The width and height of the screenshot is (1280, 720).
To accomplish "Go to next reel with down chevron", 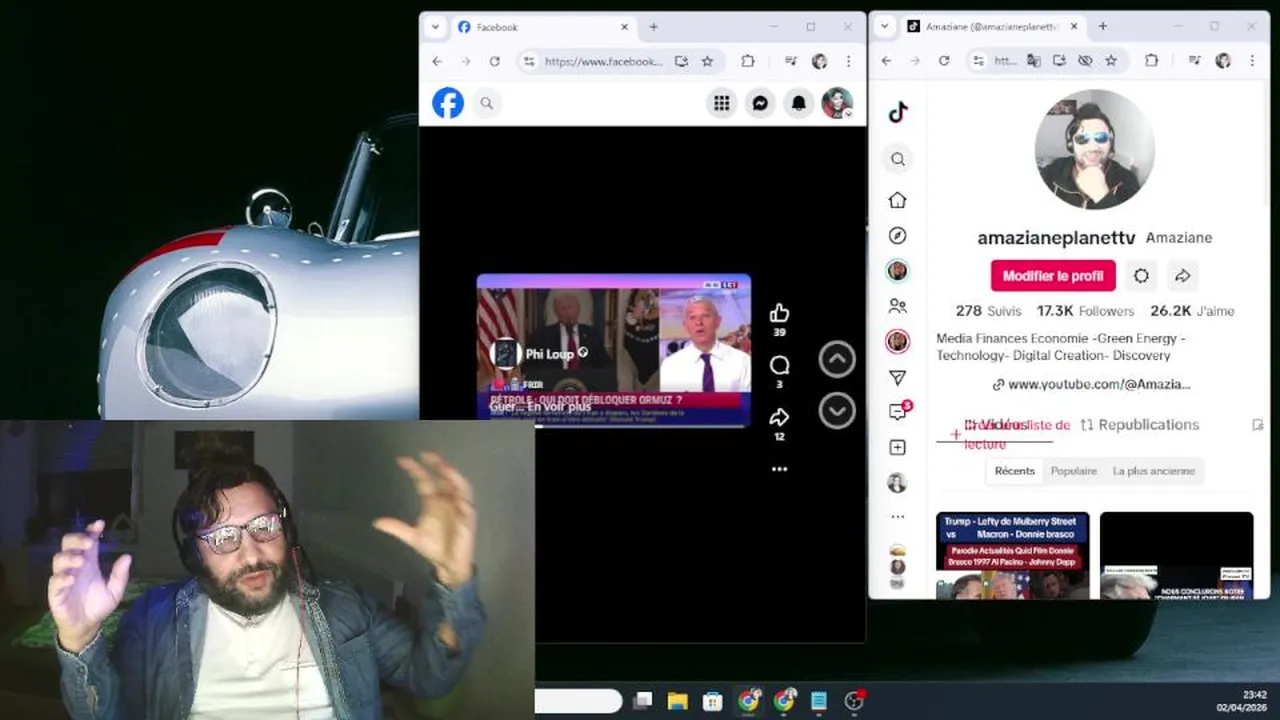I will click(x=837, y=410).
